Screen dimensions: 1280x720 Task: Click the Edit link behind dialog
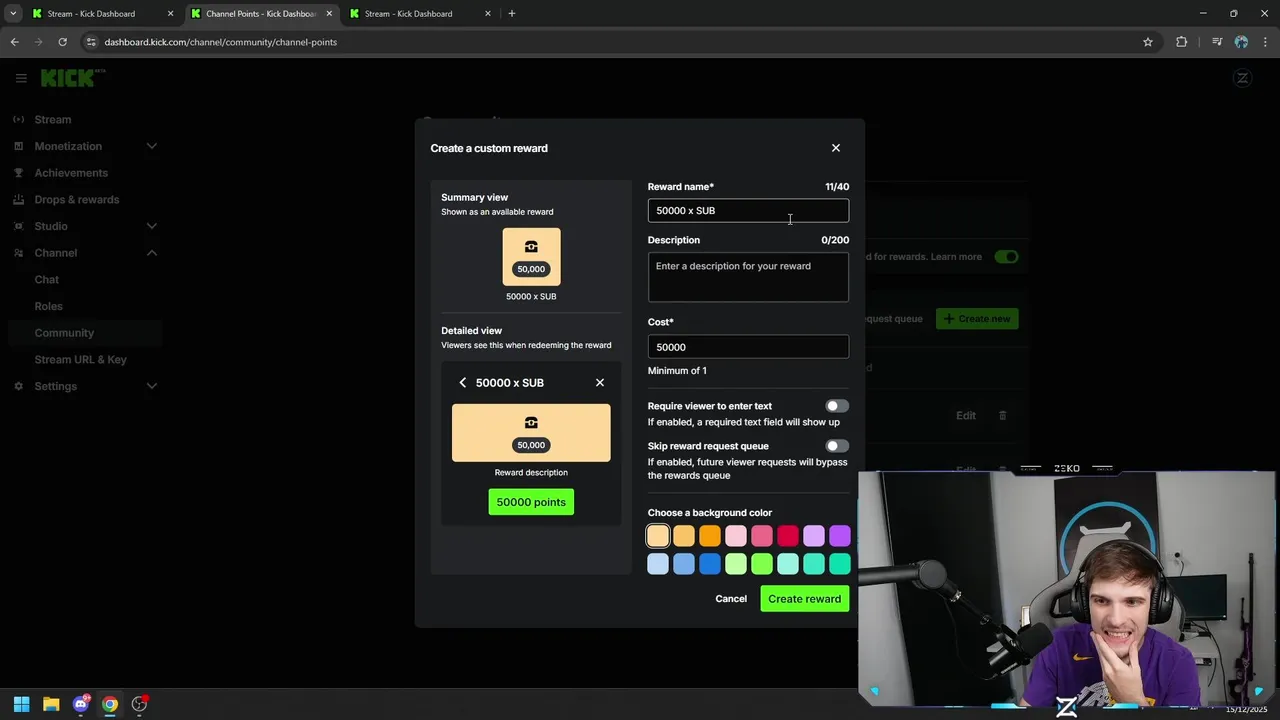coord(965,416)
